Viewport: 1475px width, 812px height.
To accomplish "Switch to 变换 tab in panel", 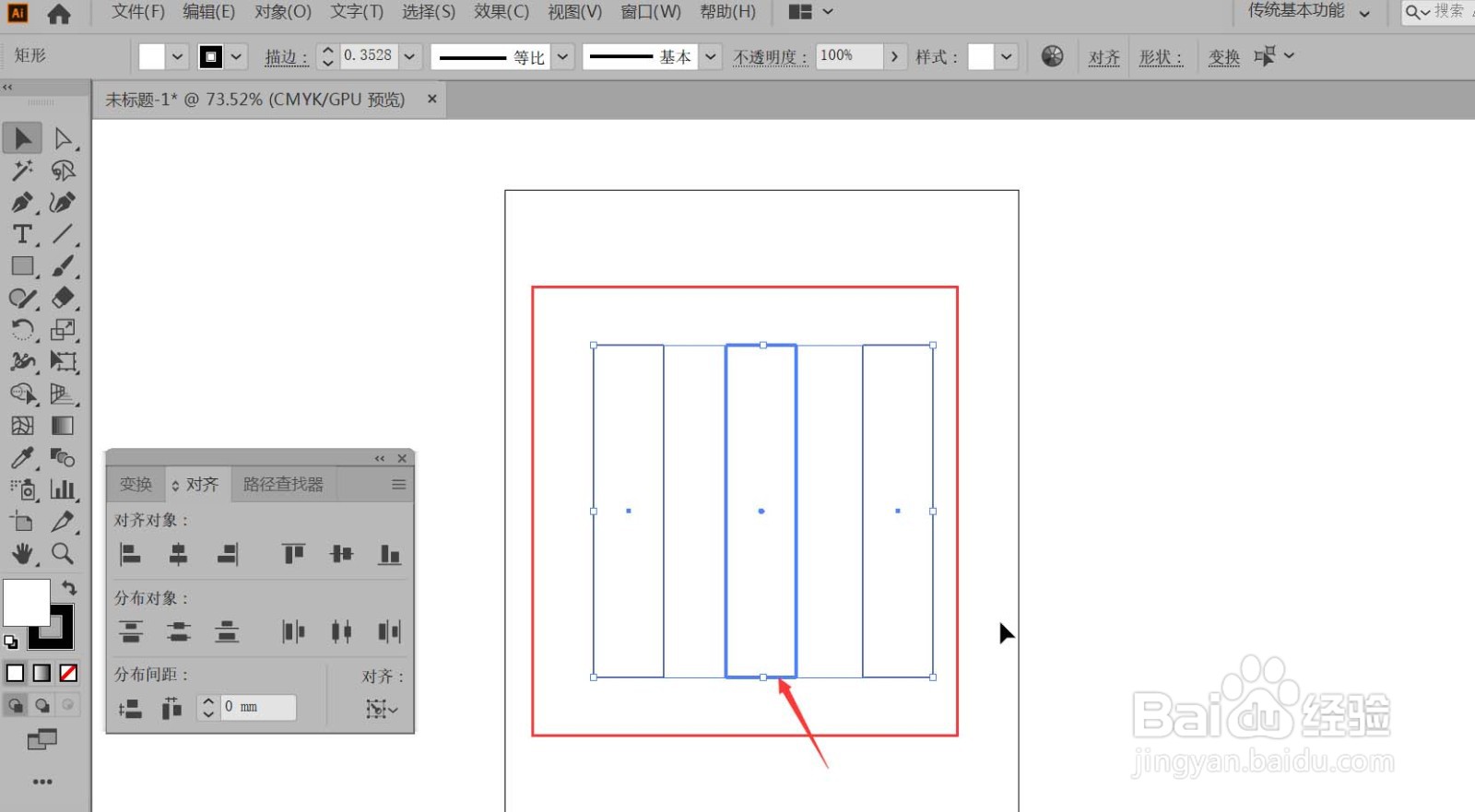I will pyautogui.click(x=136, y=485).
